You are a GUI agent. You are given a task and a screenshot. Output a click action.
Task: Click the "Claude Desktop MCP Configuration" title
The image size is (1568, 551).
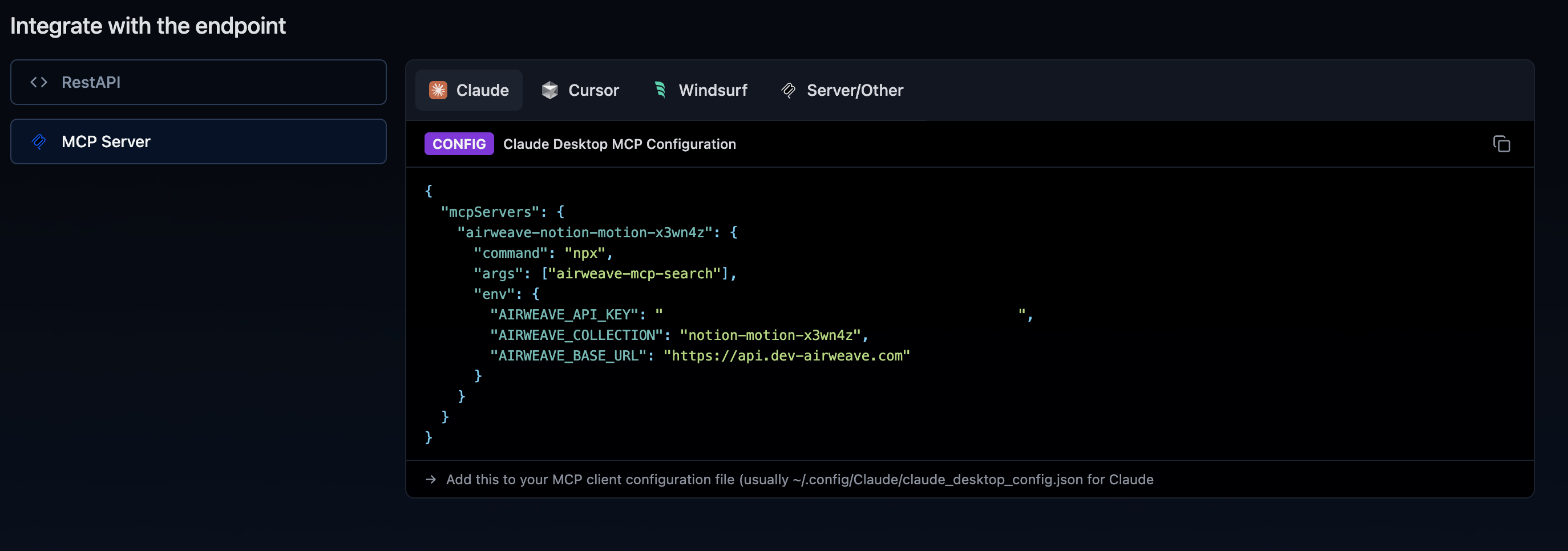click(x=619, y=144)
